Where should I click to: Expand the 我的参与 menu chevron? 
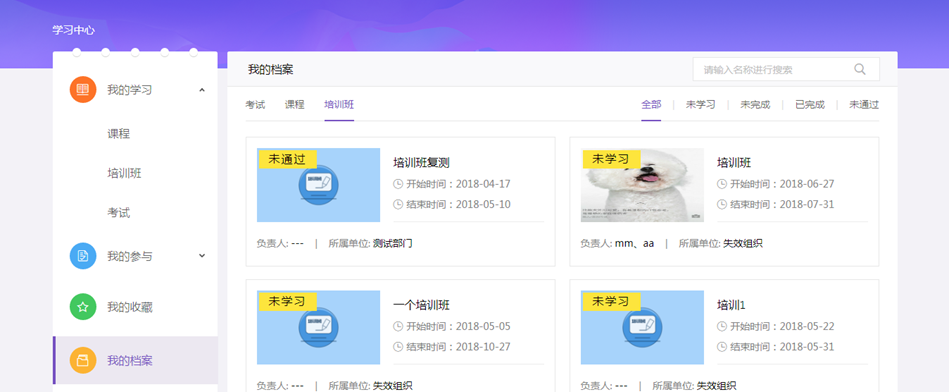click(202, 256)
